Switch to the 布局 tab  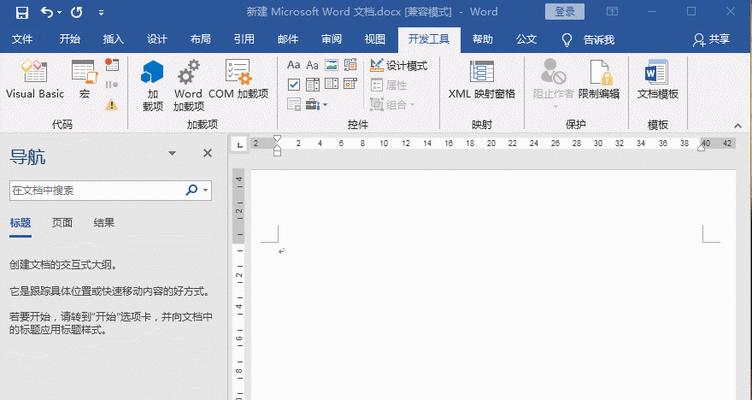point(200,39)
